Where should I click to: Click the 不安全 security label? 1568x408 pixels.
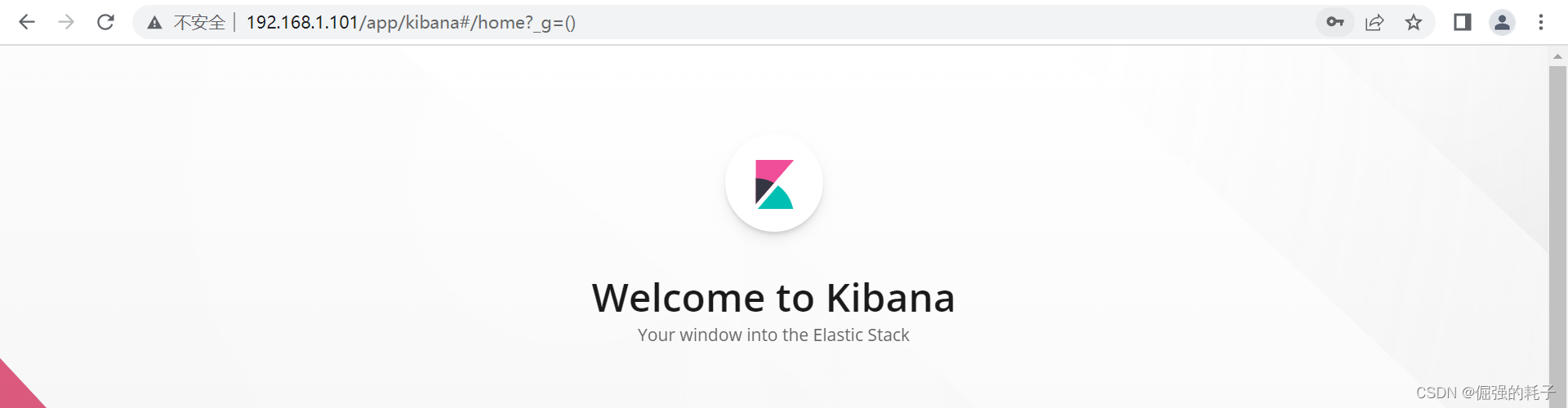pyautogui.click(x=199, y=23)
